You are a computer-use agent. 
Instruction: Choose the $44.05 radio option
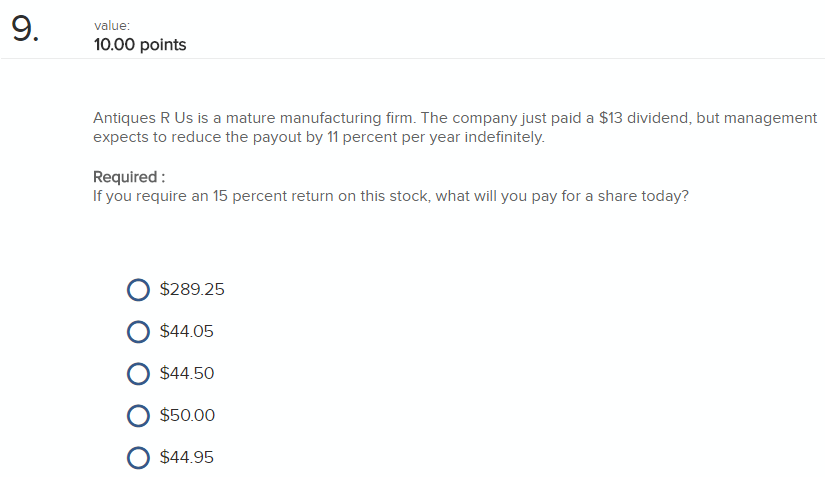[x=138, y=332]
